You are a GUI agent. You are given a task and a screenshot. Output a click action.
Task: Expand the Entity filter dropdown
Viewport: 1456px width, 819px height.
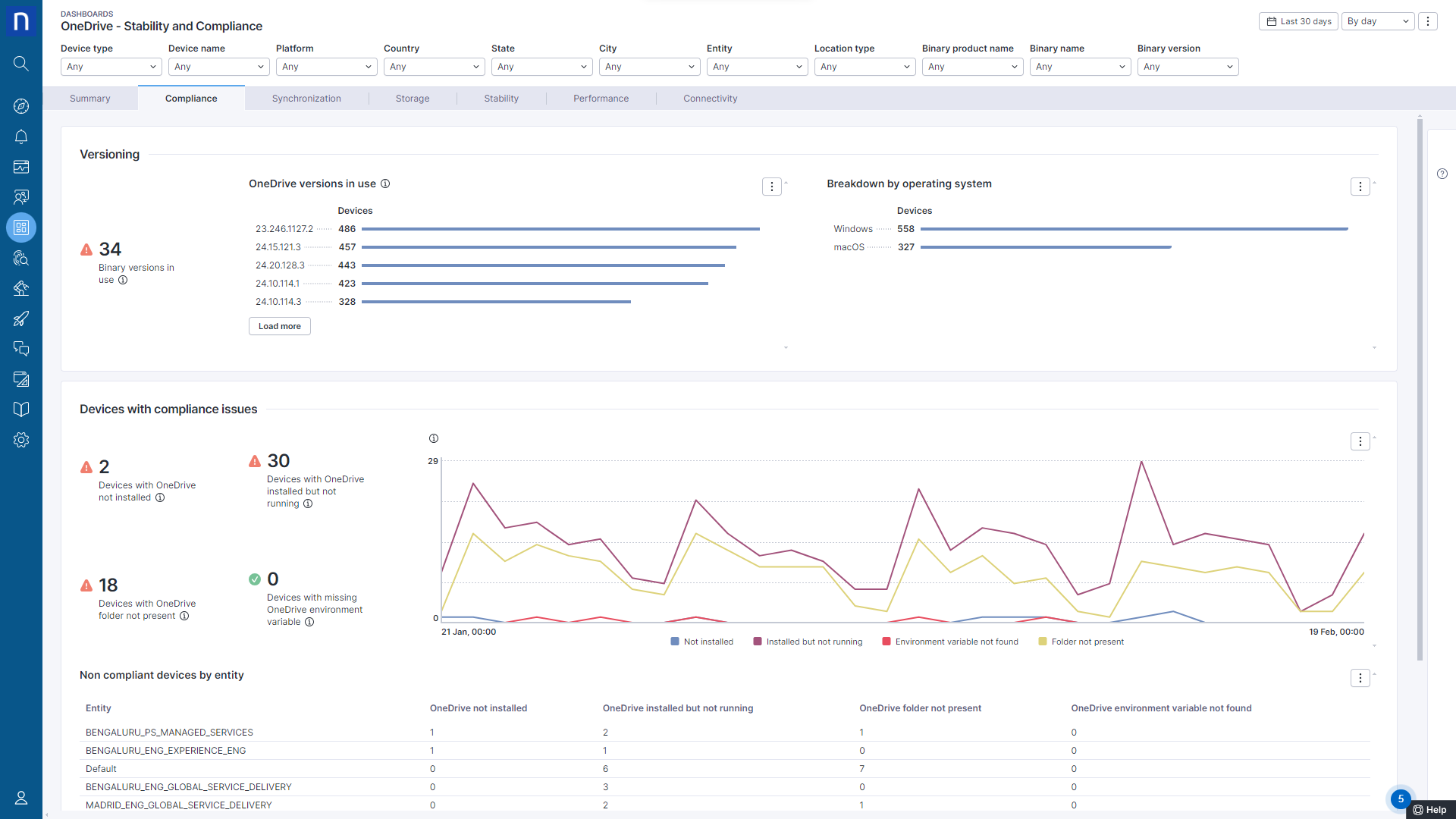coord(758,67)
